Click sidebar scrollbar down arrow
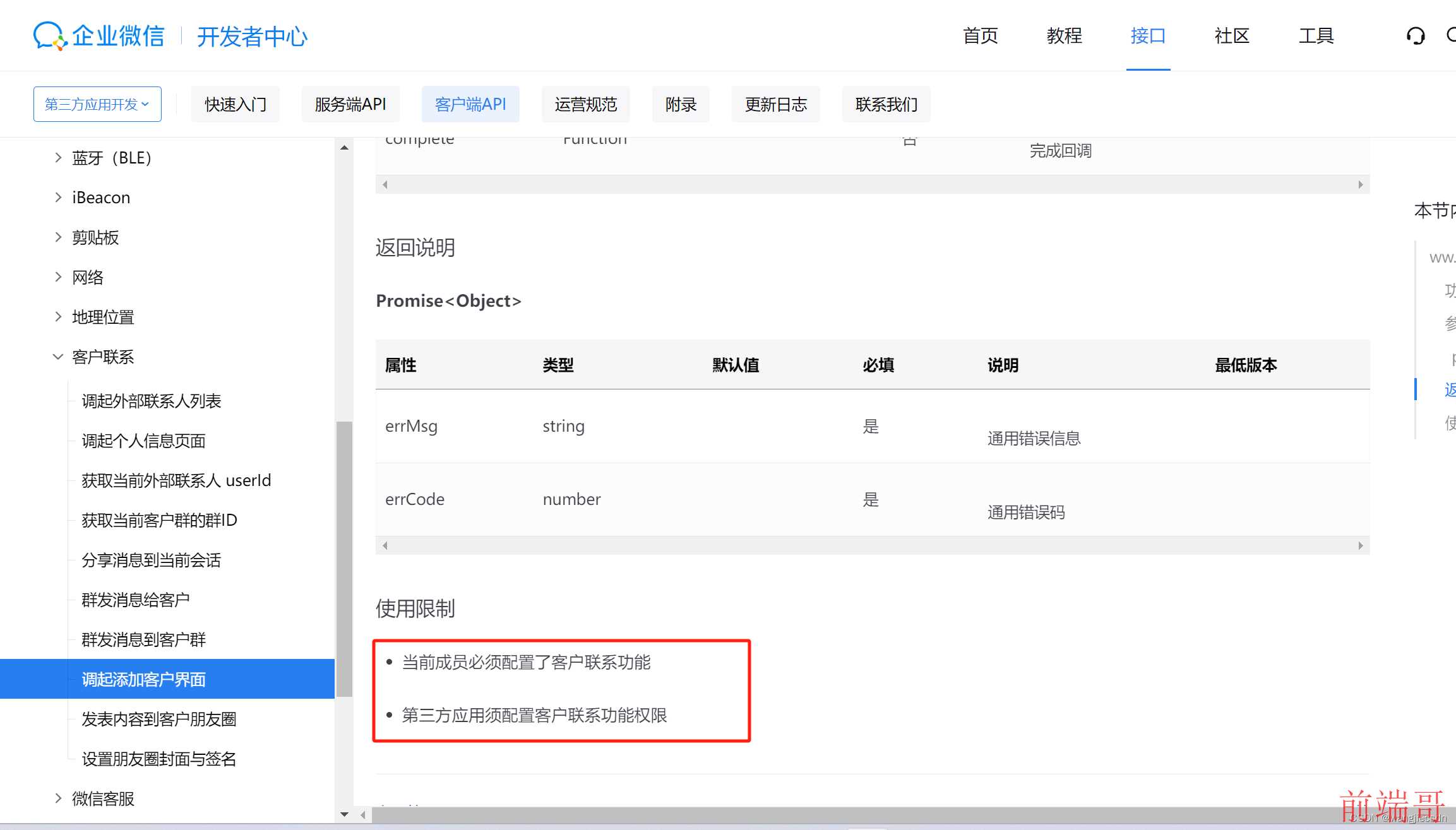Screen dimensions: 1456x830 click(x=344, y=814)
